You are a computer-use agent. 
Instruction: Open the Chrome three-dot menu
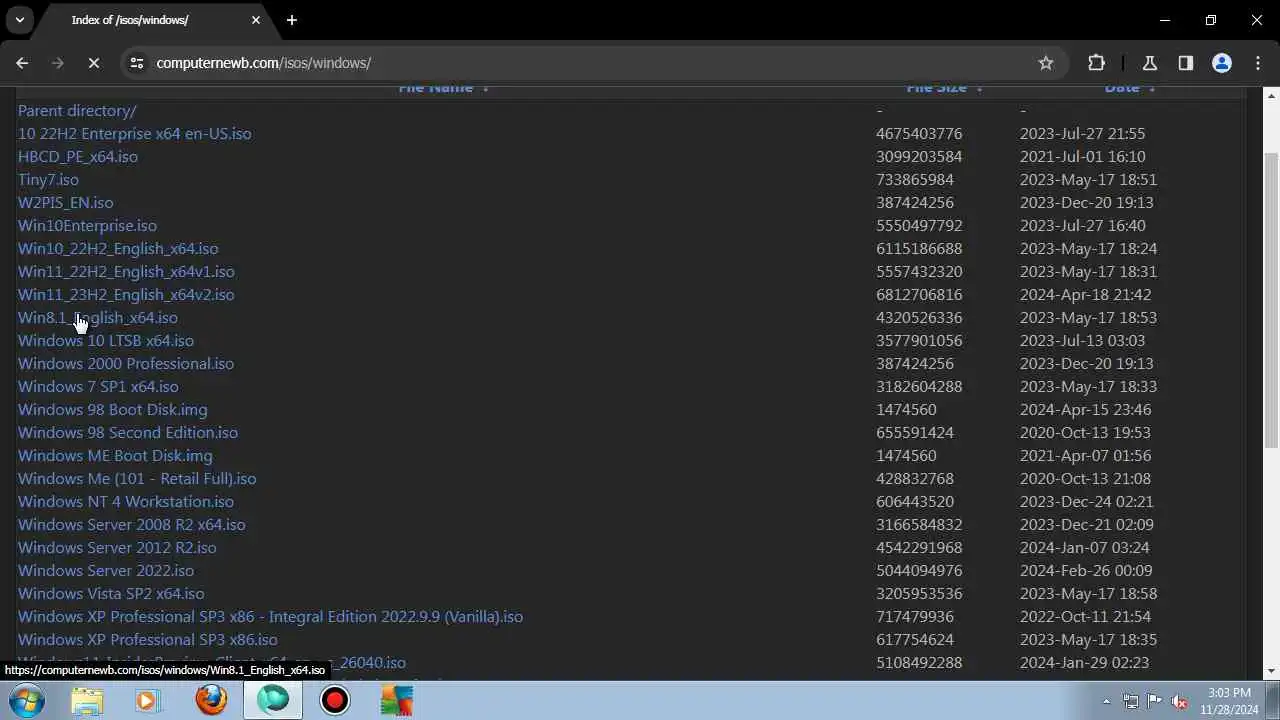(1258, 63)
